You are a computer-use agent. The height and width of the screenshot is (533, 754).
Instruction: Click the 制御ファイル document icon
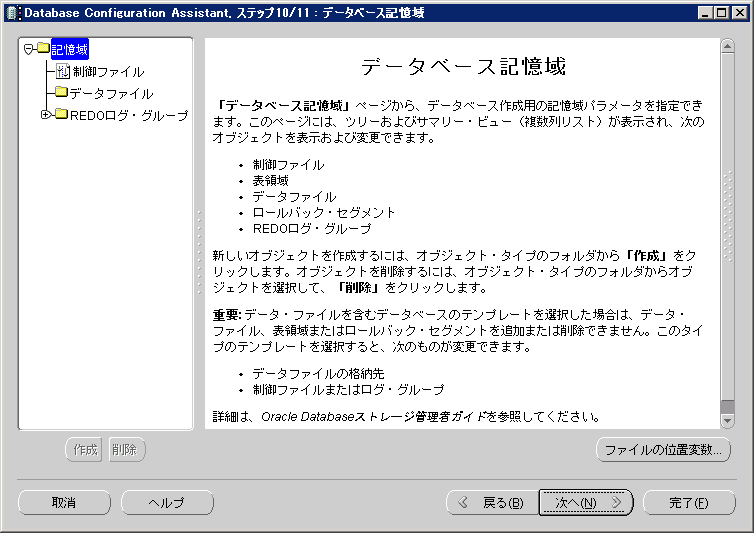click(x=62, y=71)
